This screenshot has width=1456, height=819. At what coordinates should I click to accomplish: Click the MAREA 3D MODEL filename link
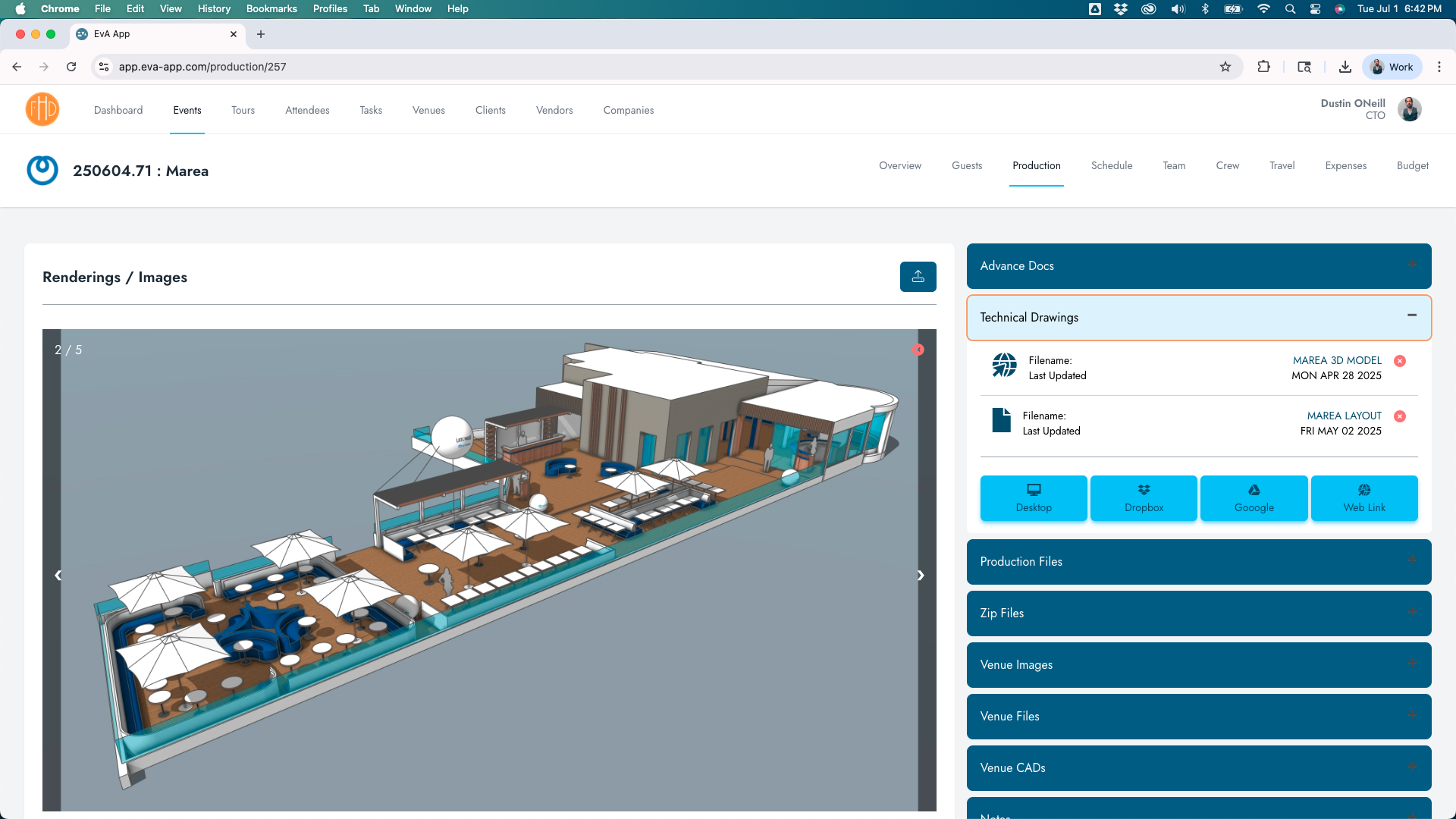coord(1337,360)
